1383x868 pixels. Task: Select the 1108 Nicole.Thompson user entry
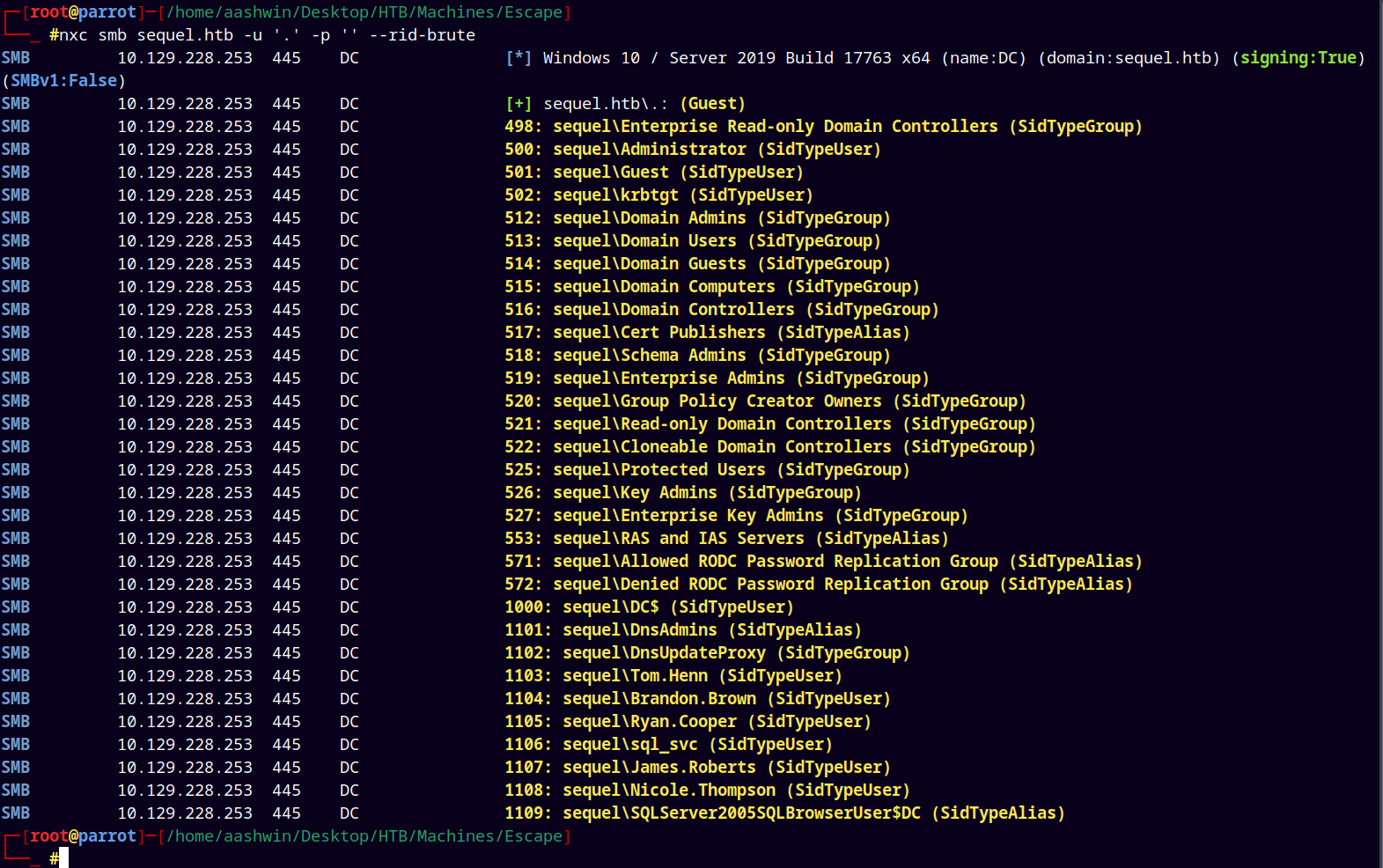[708, 791]
